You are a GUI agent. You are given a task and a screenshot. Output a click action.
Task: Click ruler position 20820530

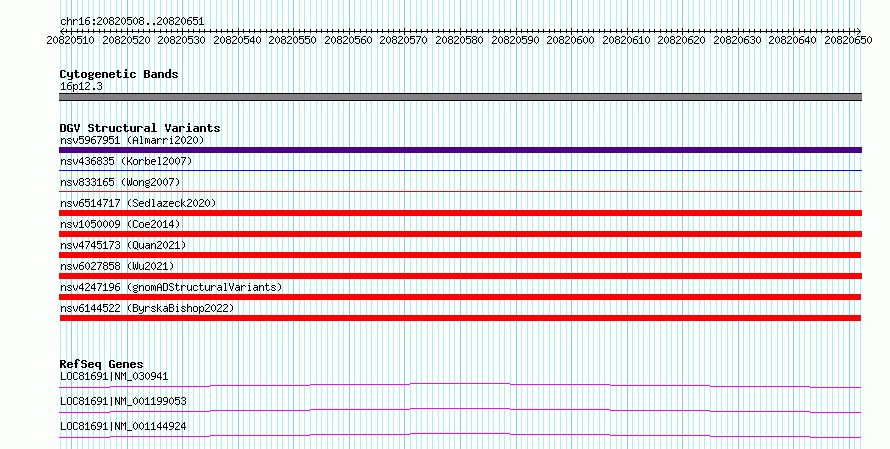click(182, 40)
